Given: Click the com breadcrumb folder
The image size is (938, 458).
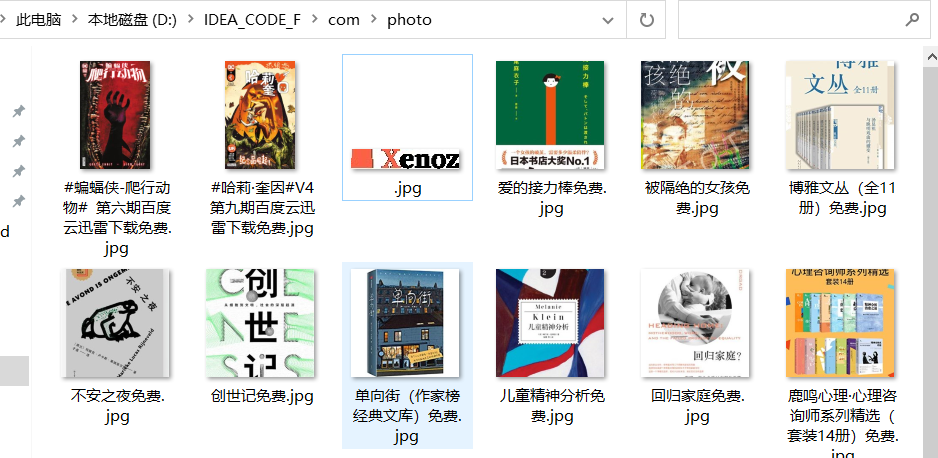Looking at the screenshot, I should pyautogui.click(x=344, y=20).
